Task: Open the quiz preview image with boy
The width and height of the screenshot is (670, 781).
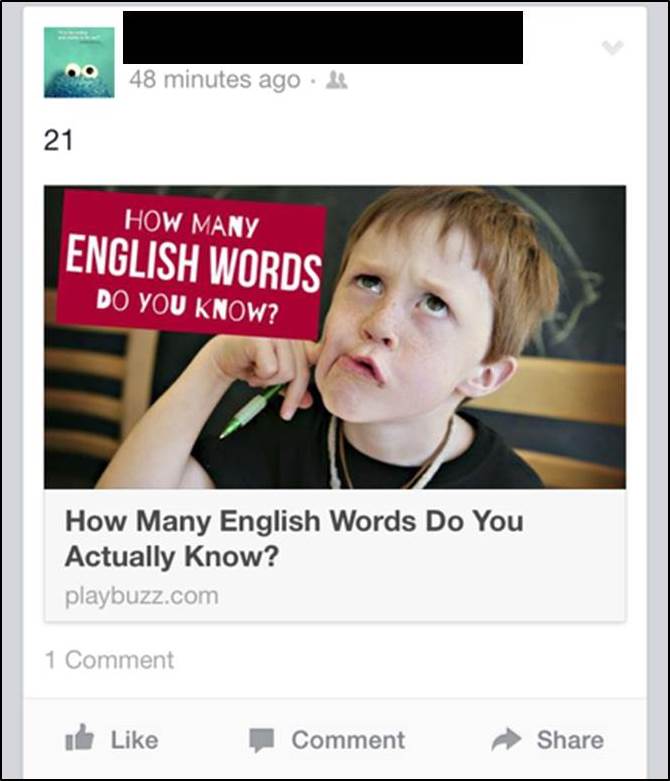Action: 335,337
